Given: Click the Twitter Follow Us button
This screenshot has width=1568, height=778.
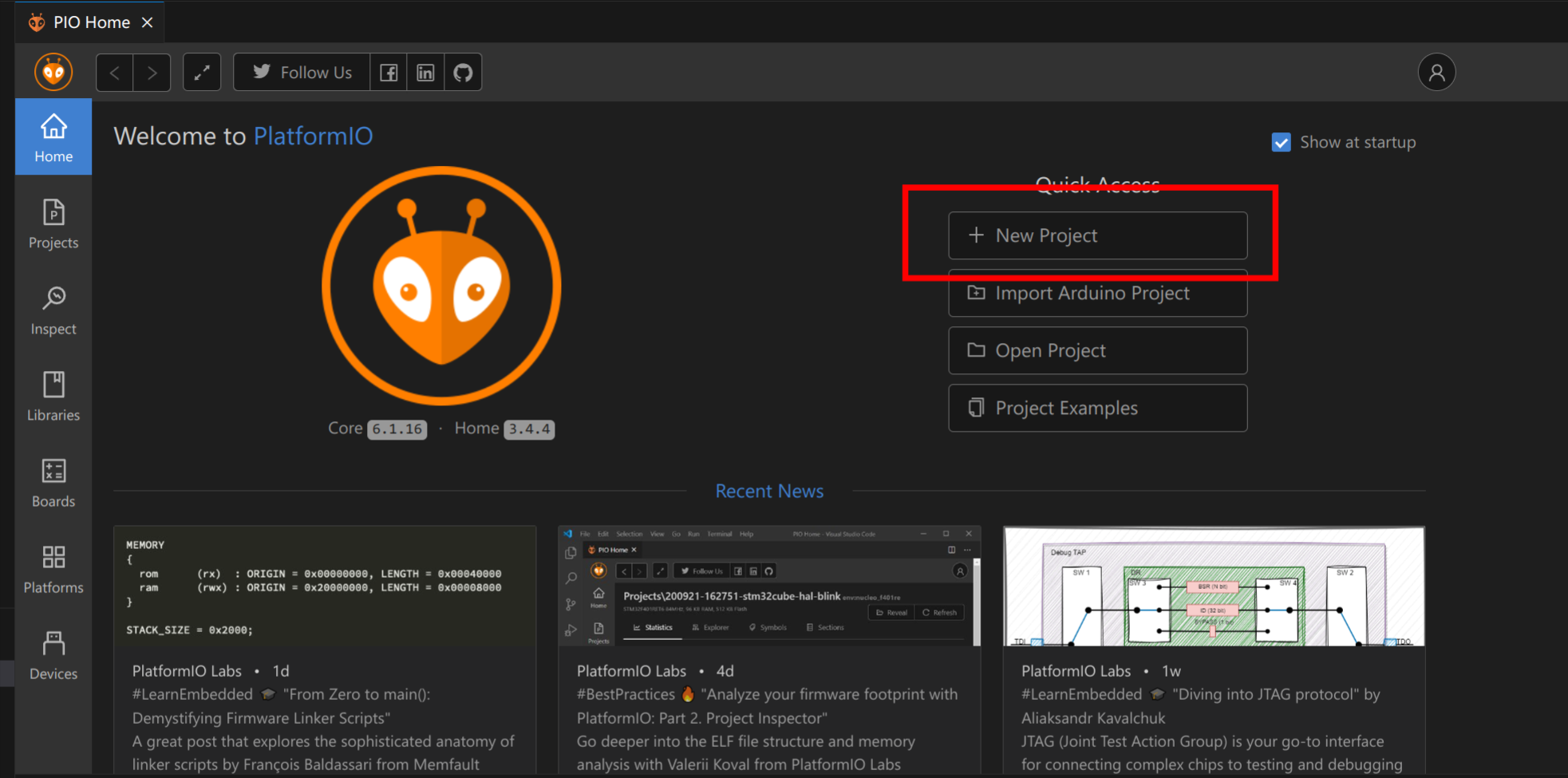Looking at the screenshot, I should point(302,73).
